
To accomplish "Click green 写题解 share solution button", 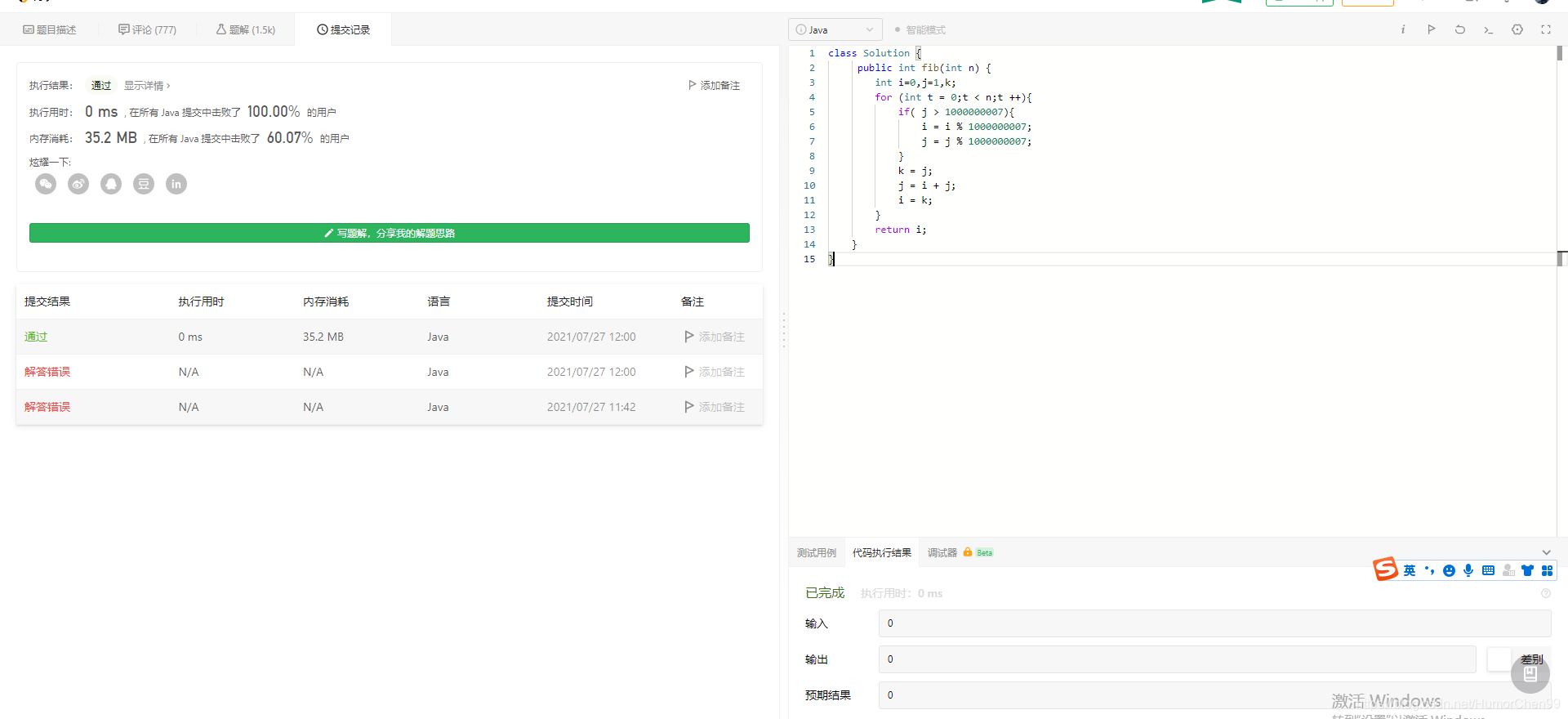I will coord(390,233).
